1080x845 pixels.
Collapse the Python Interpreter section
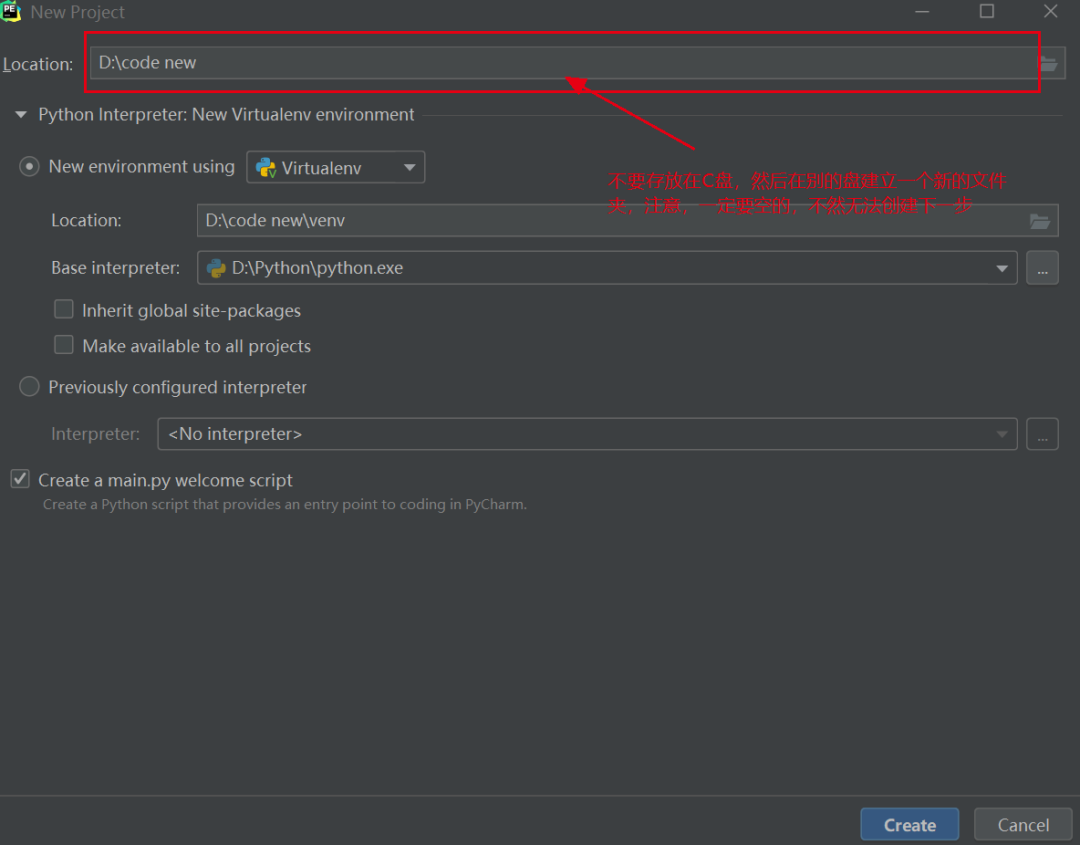coord(21,114)
